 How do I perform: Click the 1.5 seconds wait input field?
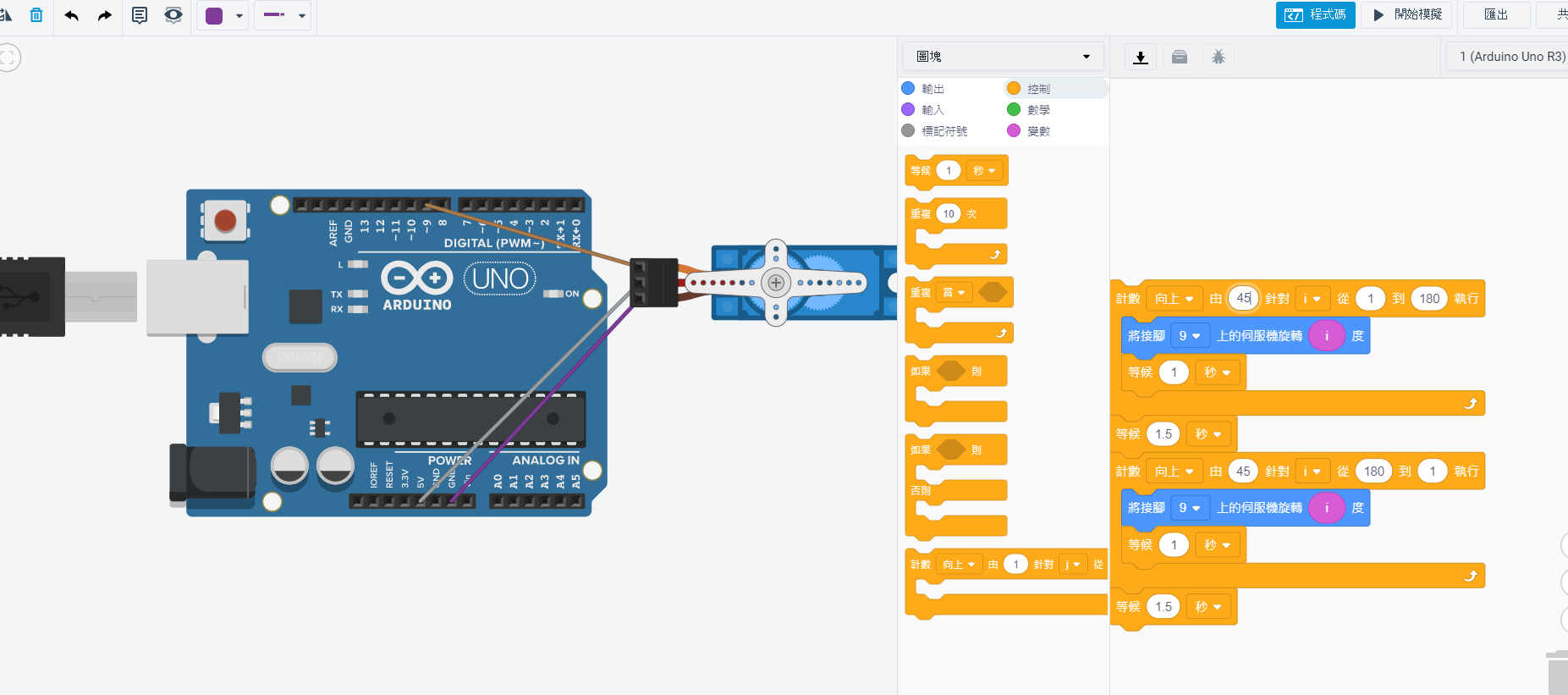click(x=1164, y=434)
